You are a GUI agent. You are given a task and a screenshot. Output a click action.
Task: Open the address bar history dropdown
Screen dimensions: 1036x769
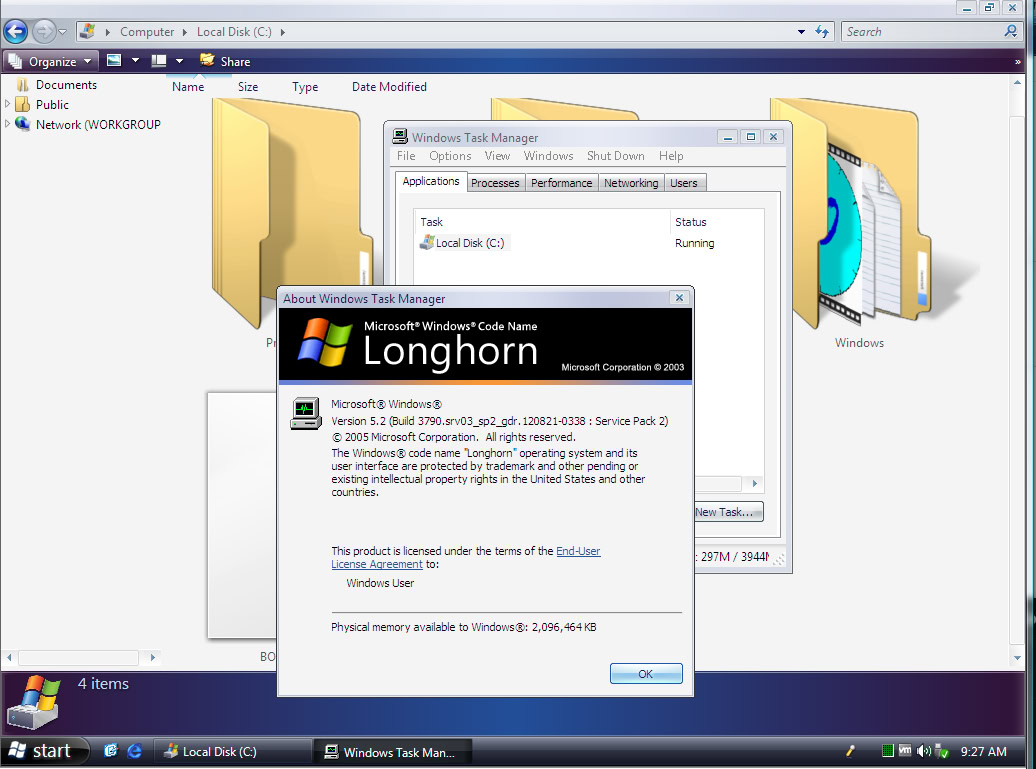tap(801, 32)
